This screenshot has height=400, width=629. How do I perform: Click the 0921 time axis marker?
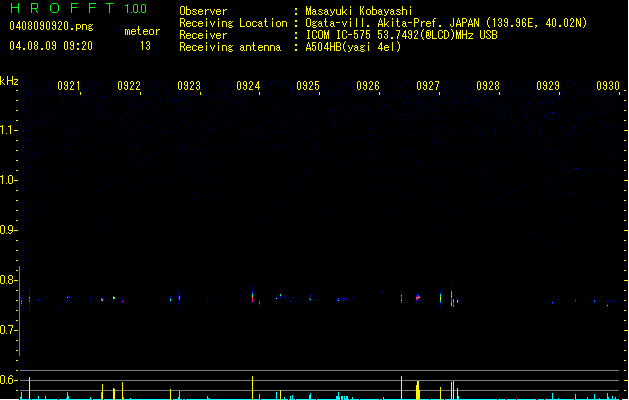[x=69, y=86]
